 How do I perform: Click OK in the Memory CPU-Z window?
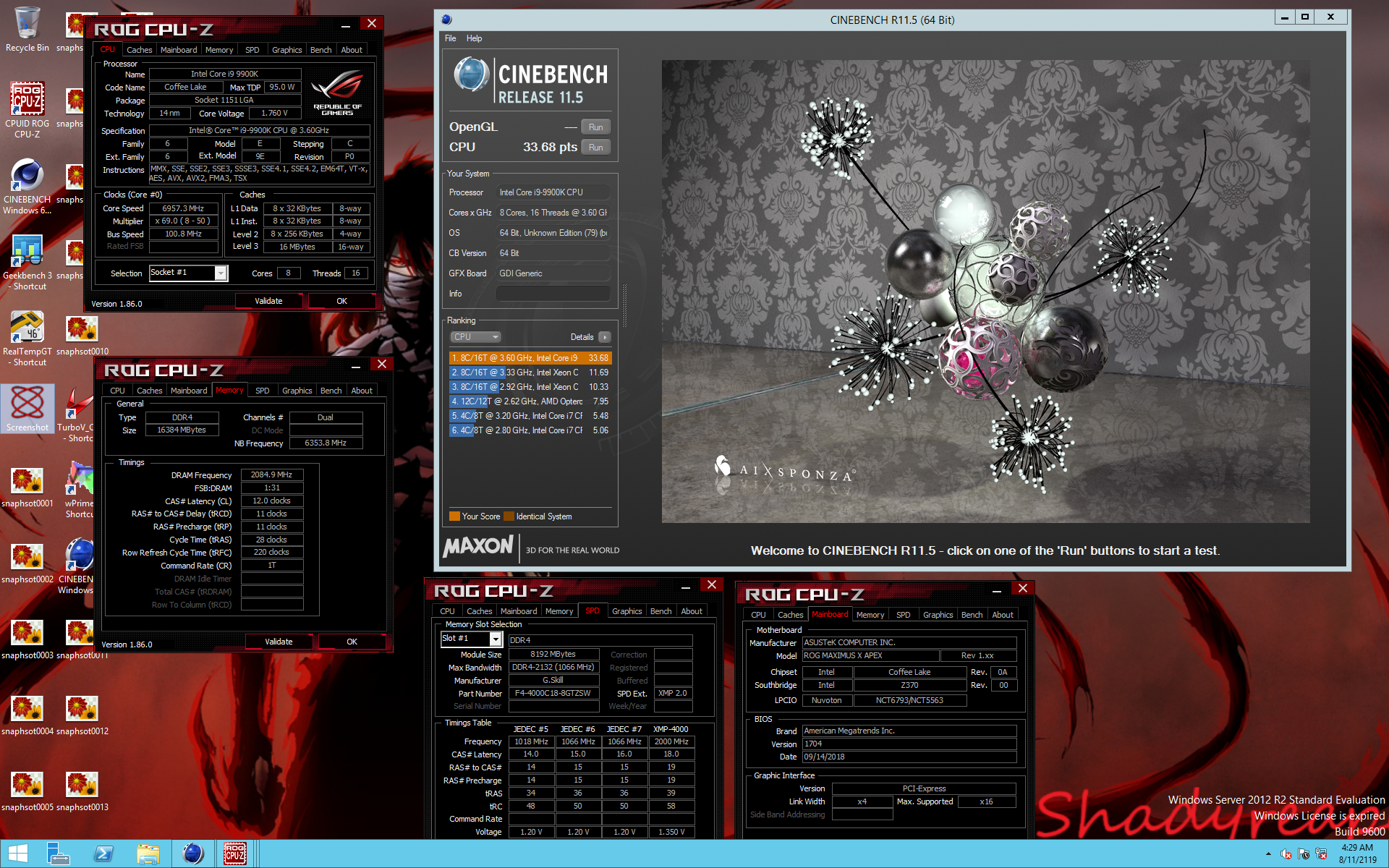pos(352,642)
